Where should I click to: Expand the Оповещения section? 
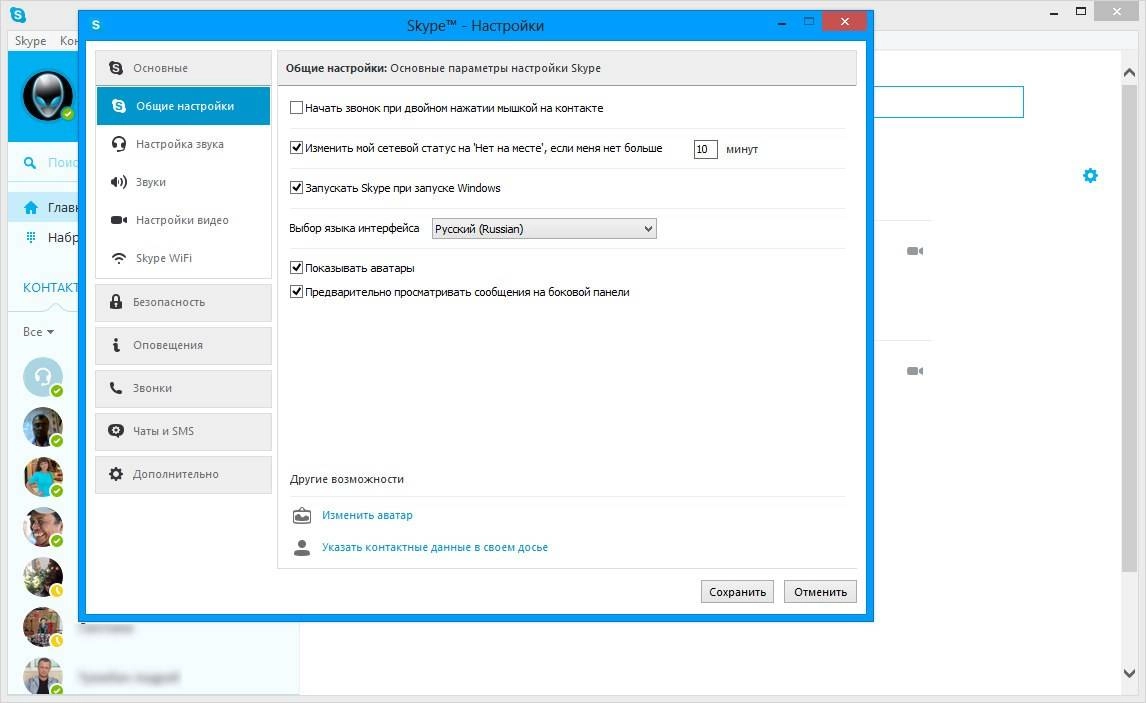pyautogui.click(x=183, y=345)
